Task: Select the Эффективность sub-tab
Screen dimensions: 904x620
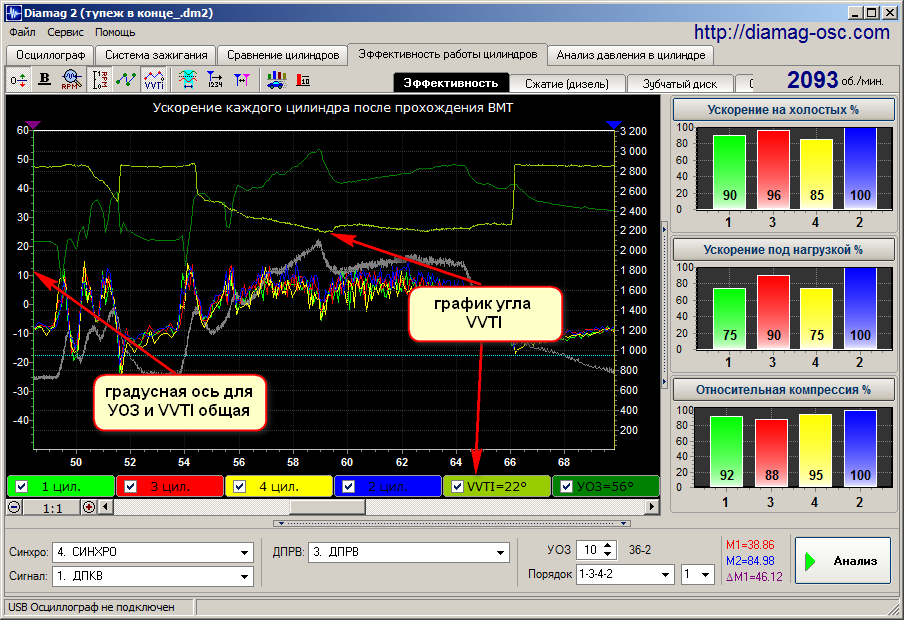Action: click(x=451, y=83)
